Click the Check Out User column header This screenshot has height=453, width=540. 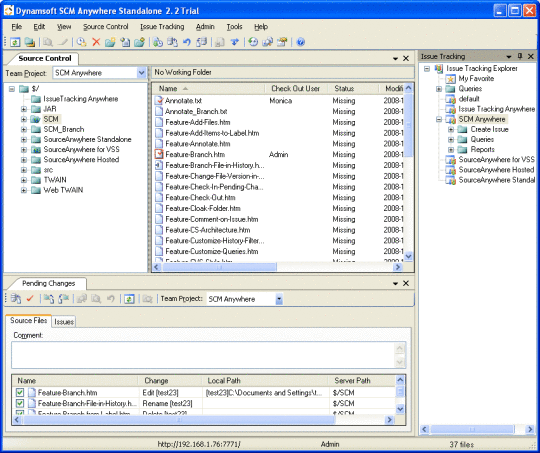(296, 89)
